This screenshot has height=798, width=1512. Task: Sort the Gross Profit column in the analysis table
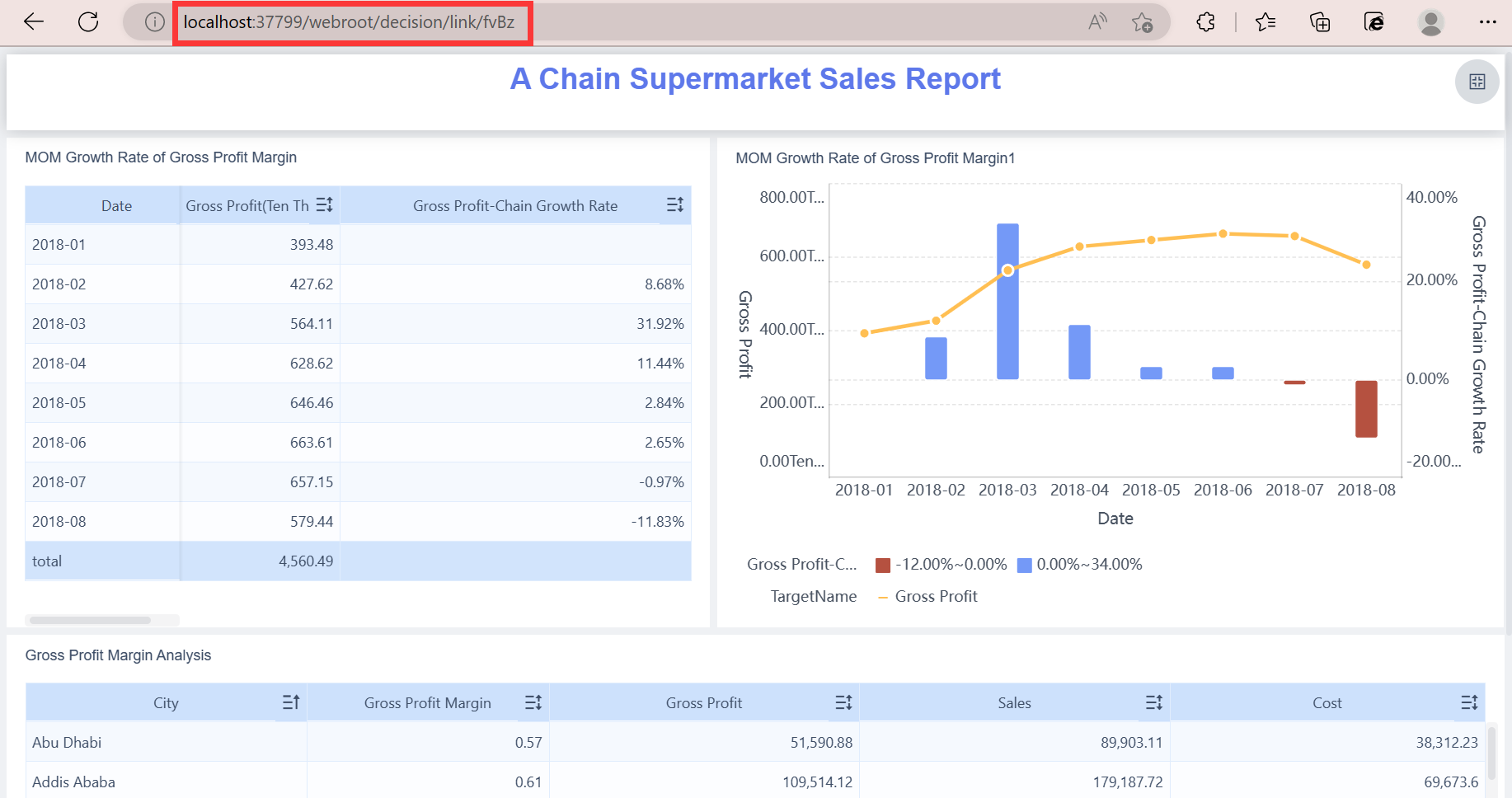pyautogui.click(x=843, y=702)
